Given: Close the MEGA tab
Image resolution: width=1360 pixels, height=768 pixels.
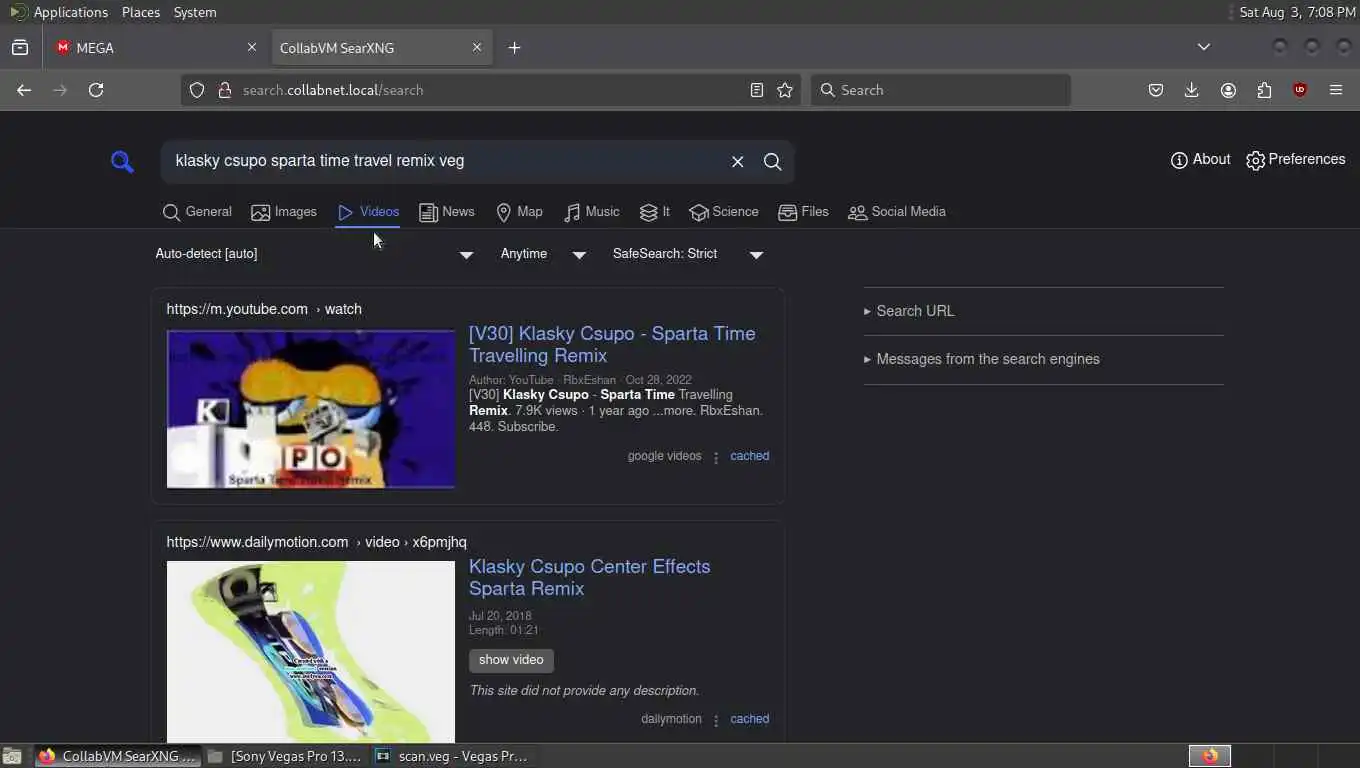Looking at the screenshot, I should (x=252, y=47).
